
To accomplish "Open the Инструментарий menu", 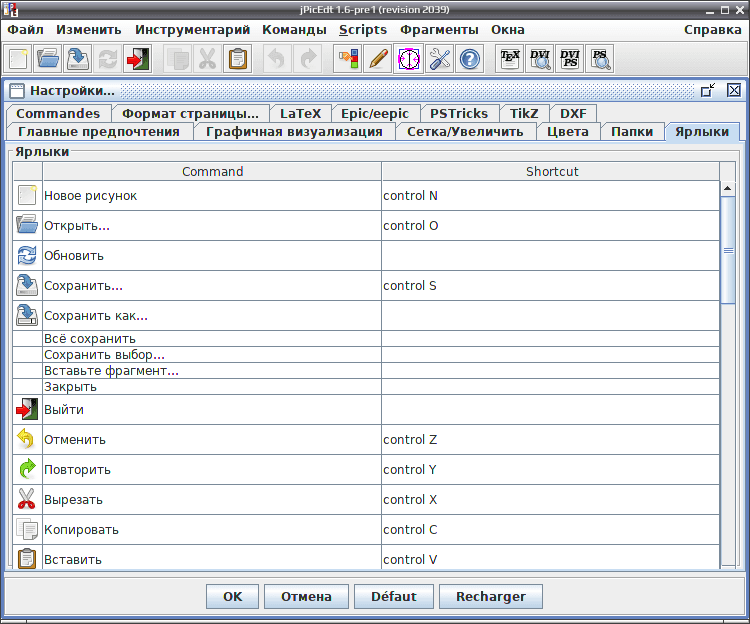I will click(x=192, y=30).
